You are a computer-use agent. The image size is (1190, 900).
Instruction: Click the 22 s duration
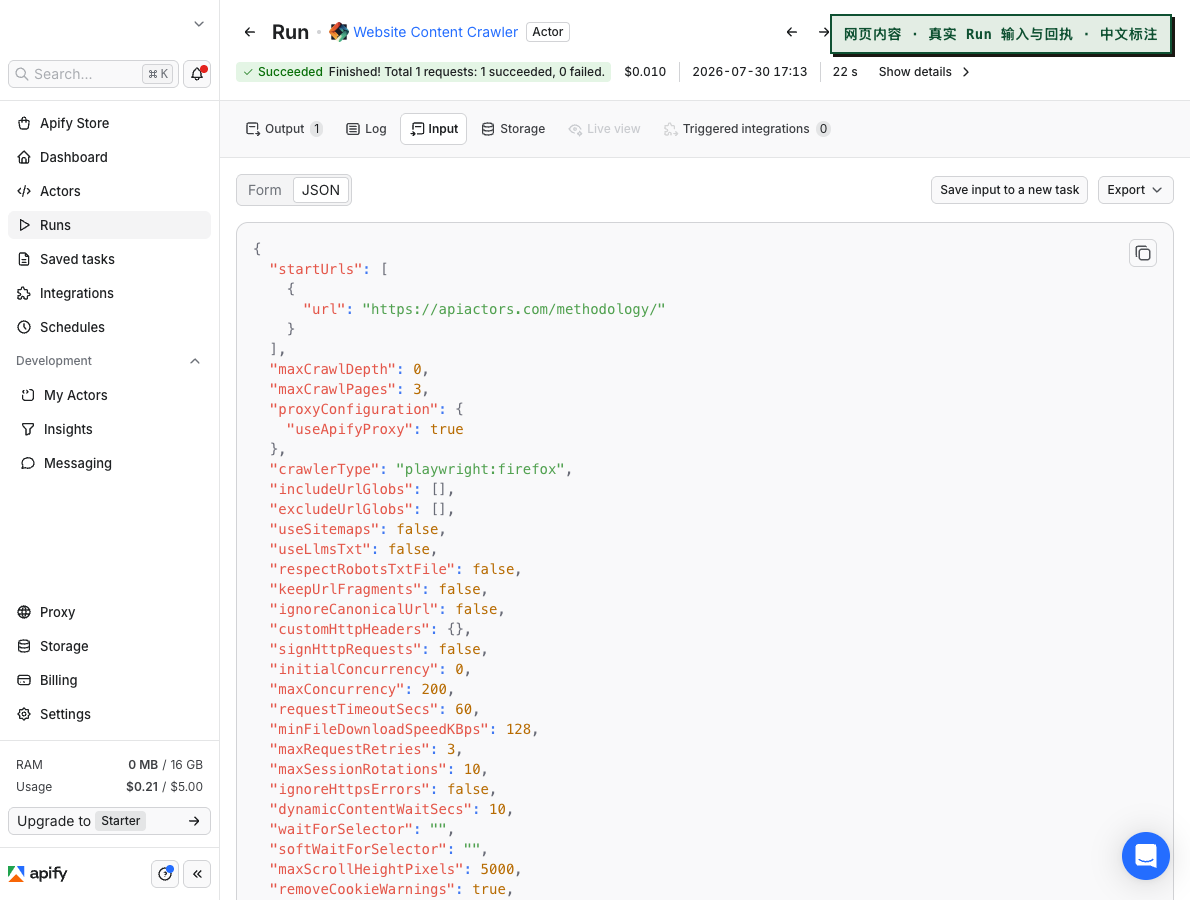click(845, 72)
